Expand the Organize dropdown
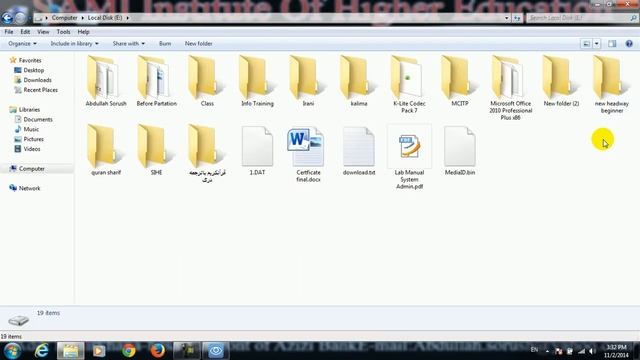640x360 pixels. 22,43
